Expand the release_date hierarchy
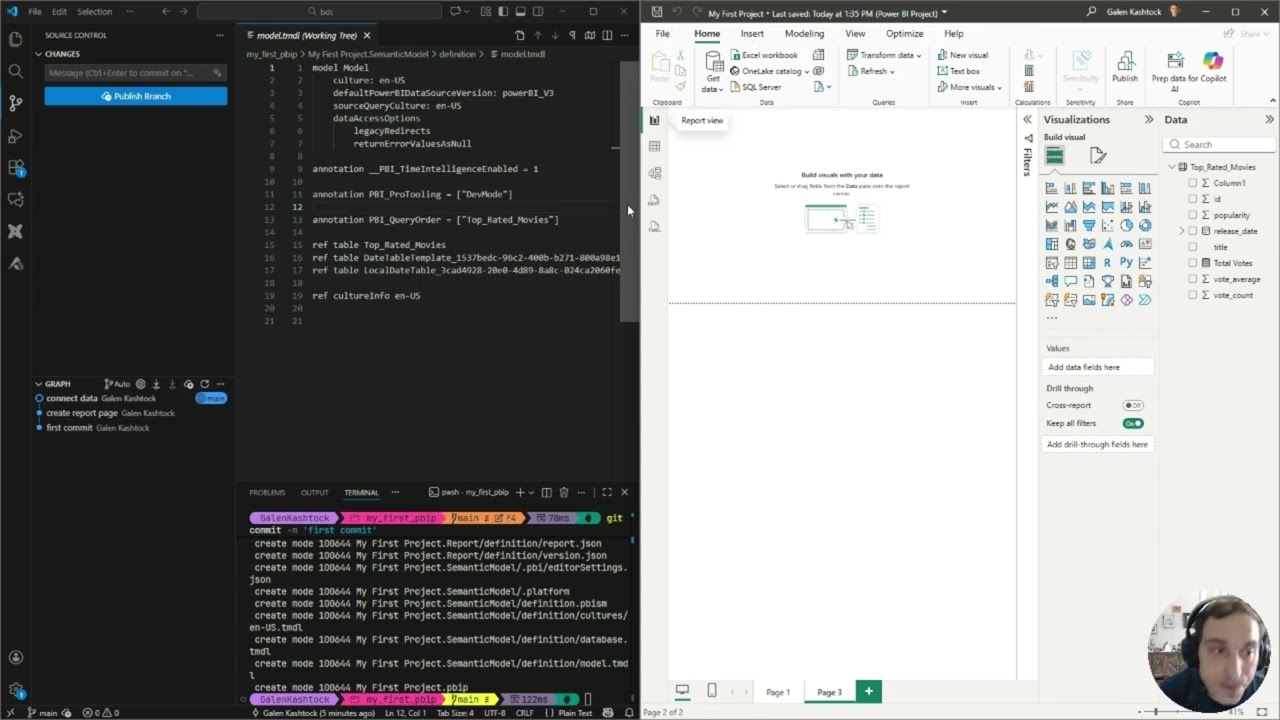The width and height of the screenshot is (1280, 720). [x=1181, y=231]
